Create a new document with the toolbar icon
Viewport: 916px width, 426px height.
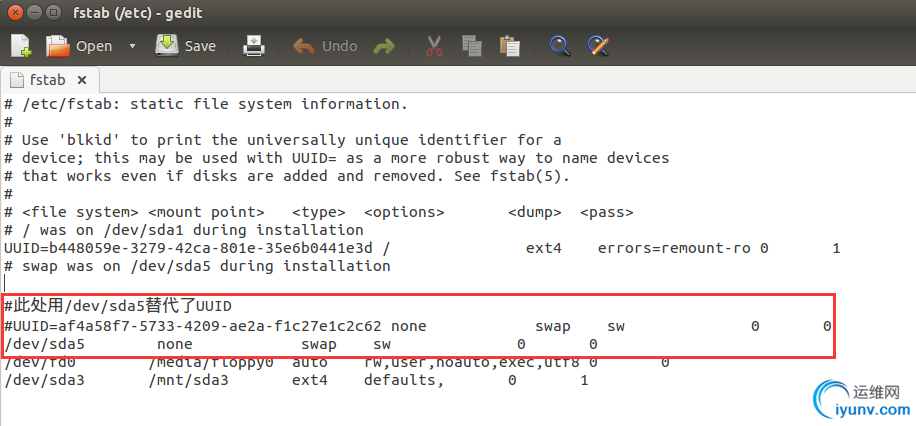[x=21, y=46]
